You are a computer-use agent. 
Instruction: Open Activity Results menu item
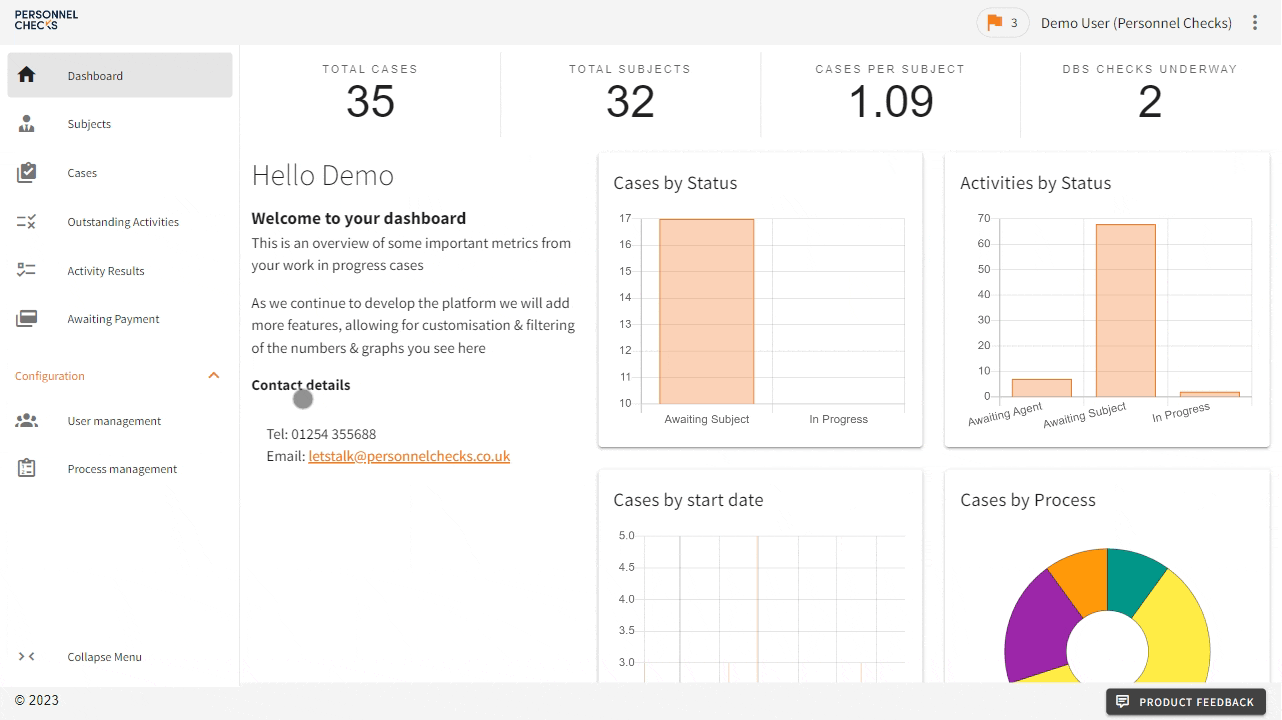point(120,271)
